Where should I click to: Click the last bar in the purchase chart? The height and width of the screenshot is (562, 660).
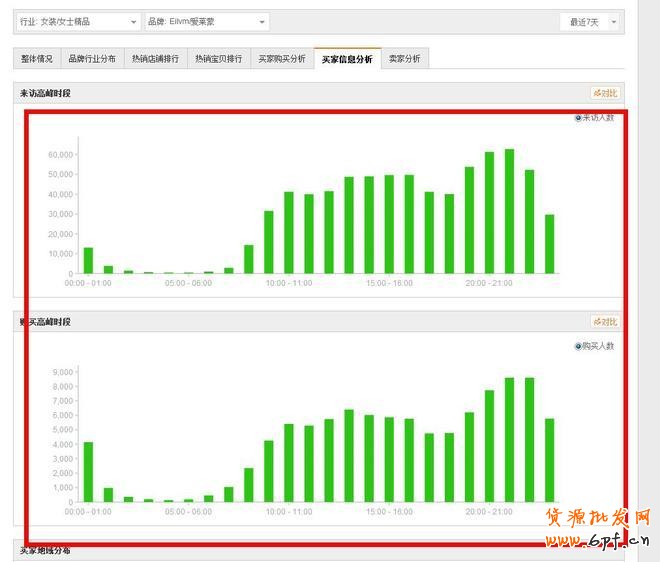pyautogui.click(x=549, y=460)
